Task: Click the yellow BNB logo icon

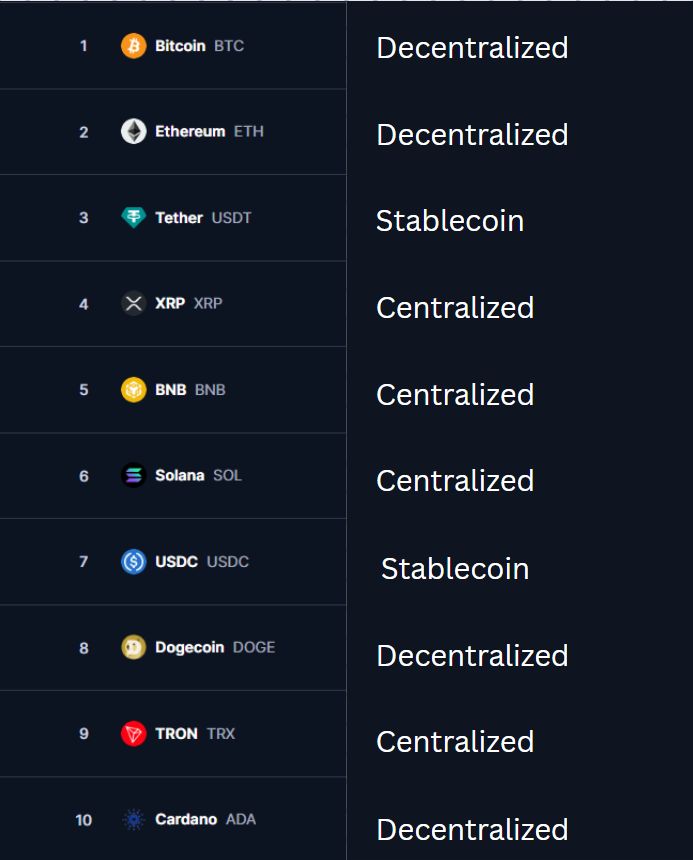Action: click(133, 390)
